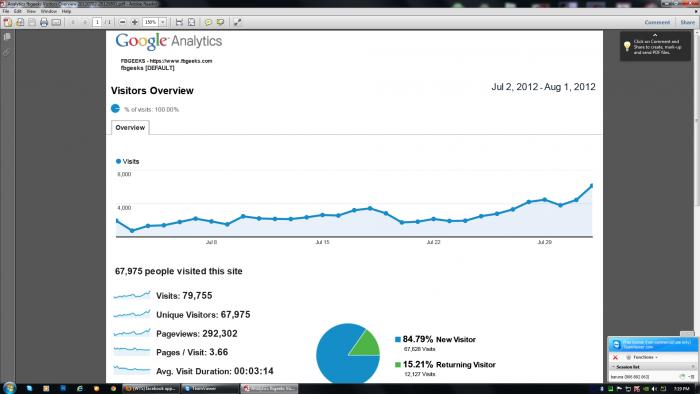
Task: Click the Print icon in Adobe Reader
Action: coord(44,22)
